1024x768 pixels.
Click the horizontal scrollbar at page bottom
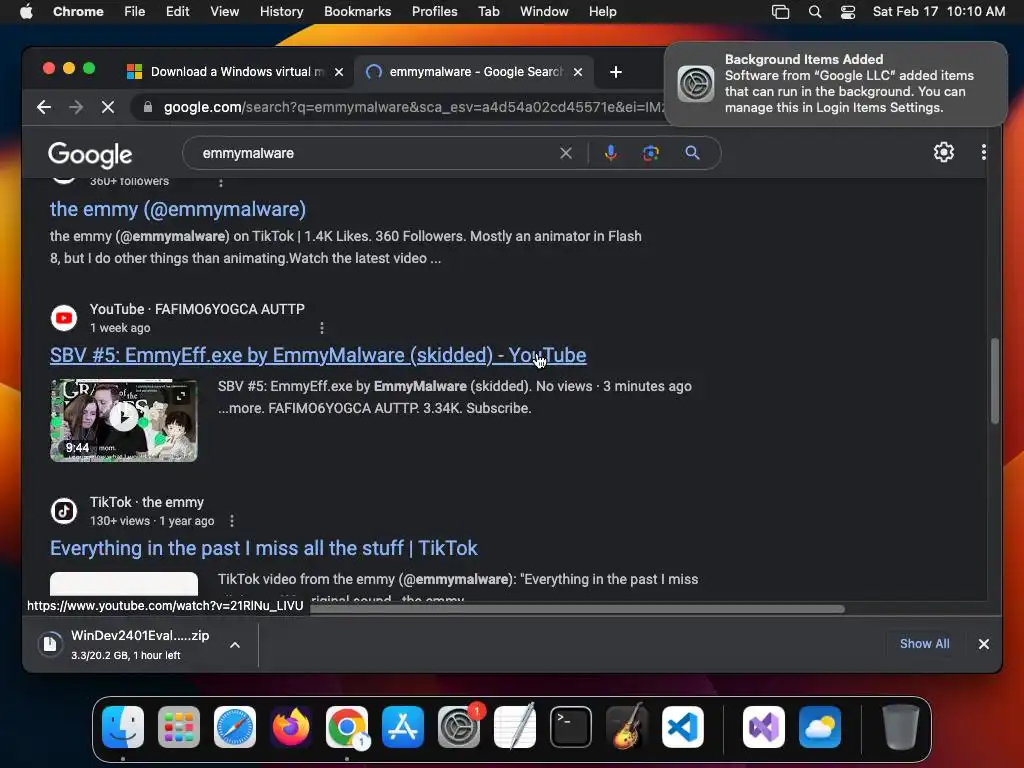point(577,609)
